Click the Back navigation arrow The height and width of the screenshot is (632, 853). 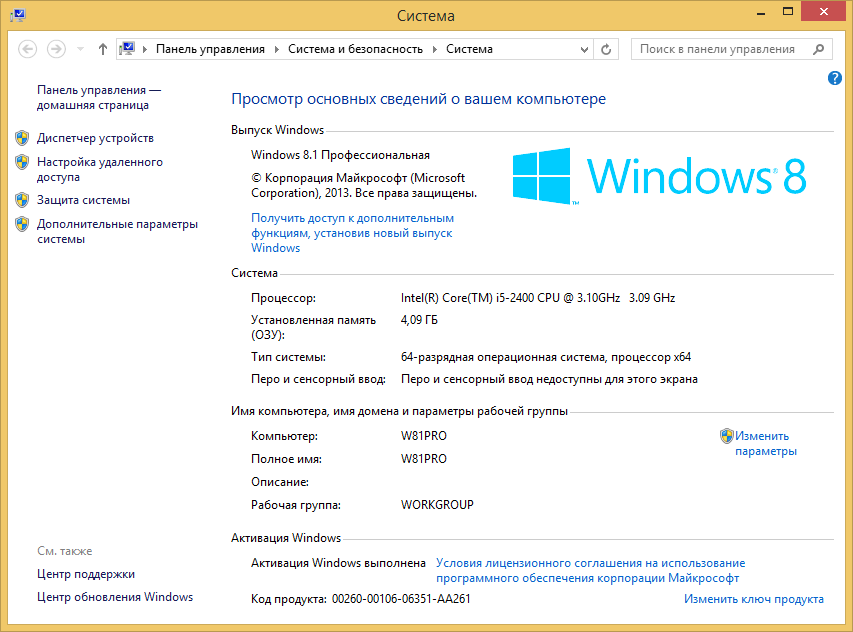coord(27,49)
